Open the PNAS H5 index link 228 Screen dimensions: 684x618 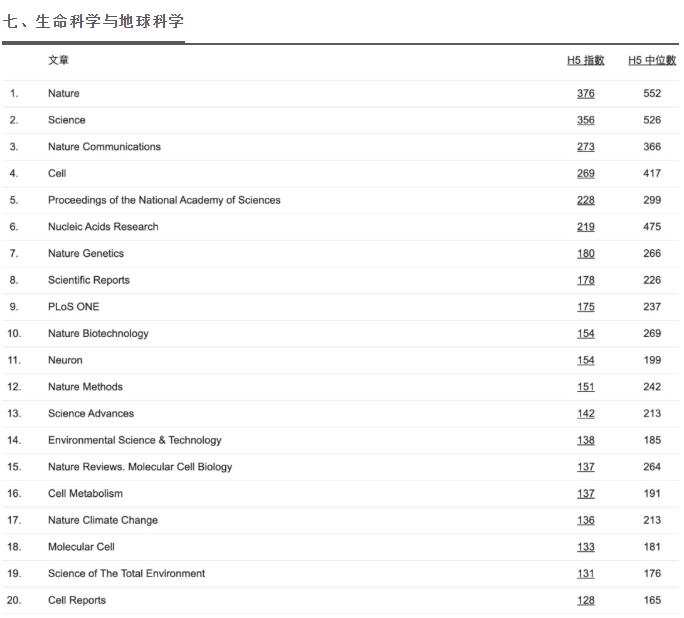585,200
